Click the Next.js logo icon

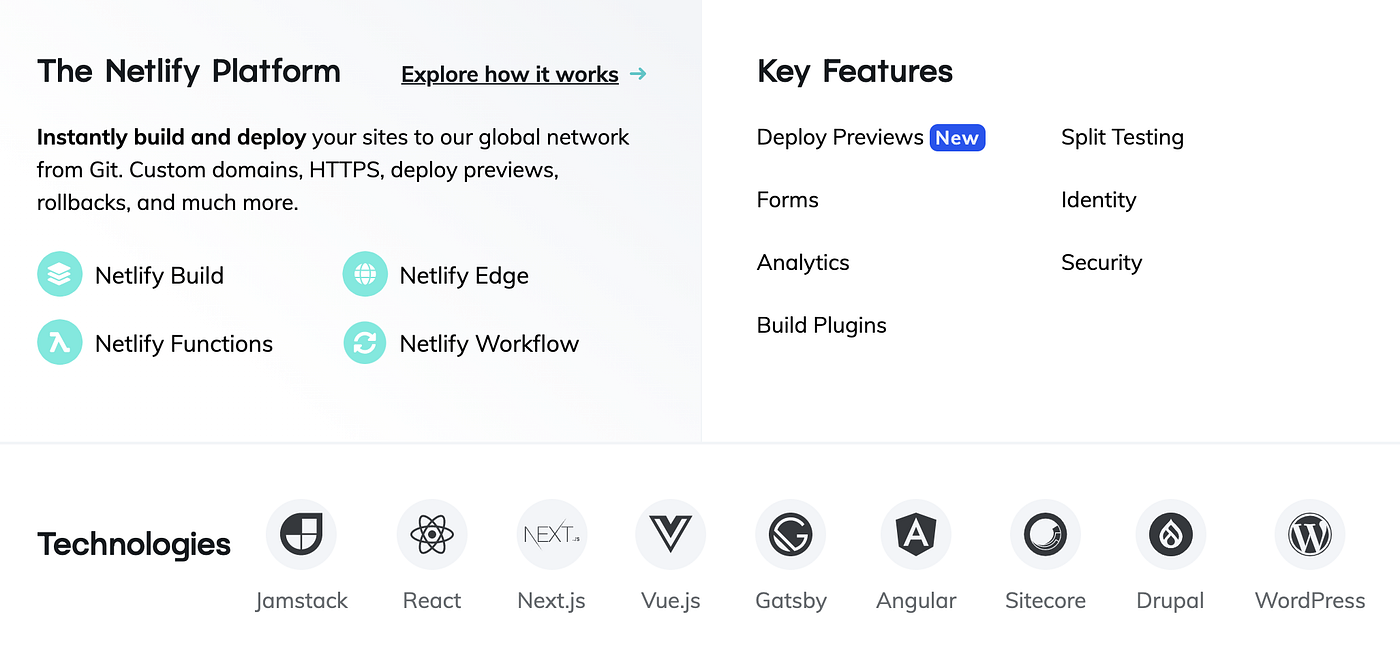tap(551, 534)
